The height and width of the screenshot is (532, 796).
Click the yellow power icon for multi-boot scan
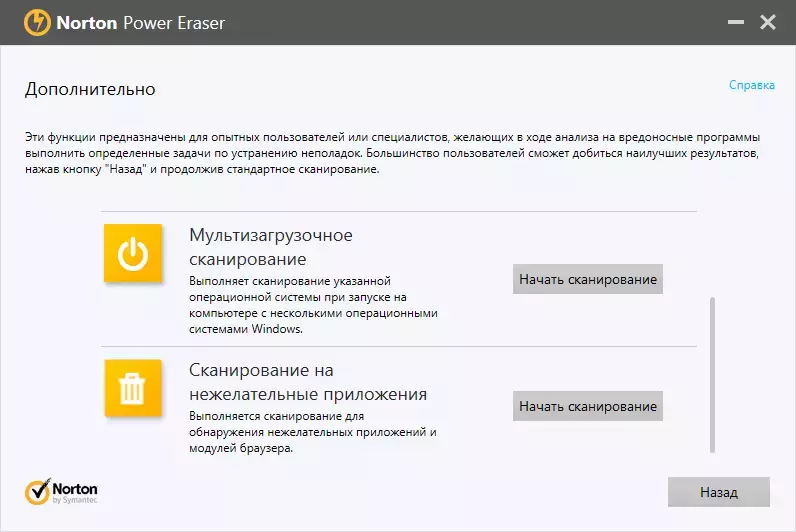click(x=133, y=253)
